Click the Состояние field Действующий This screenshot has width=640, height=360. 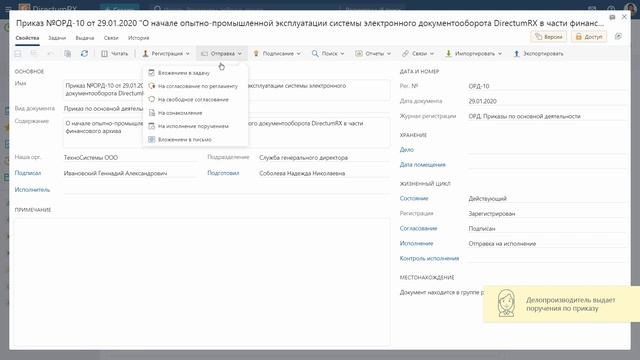547,199
